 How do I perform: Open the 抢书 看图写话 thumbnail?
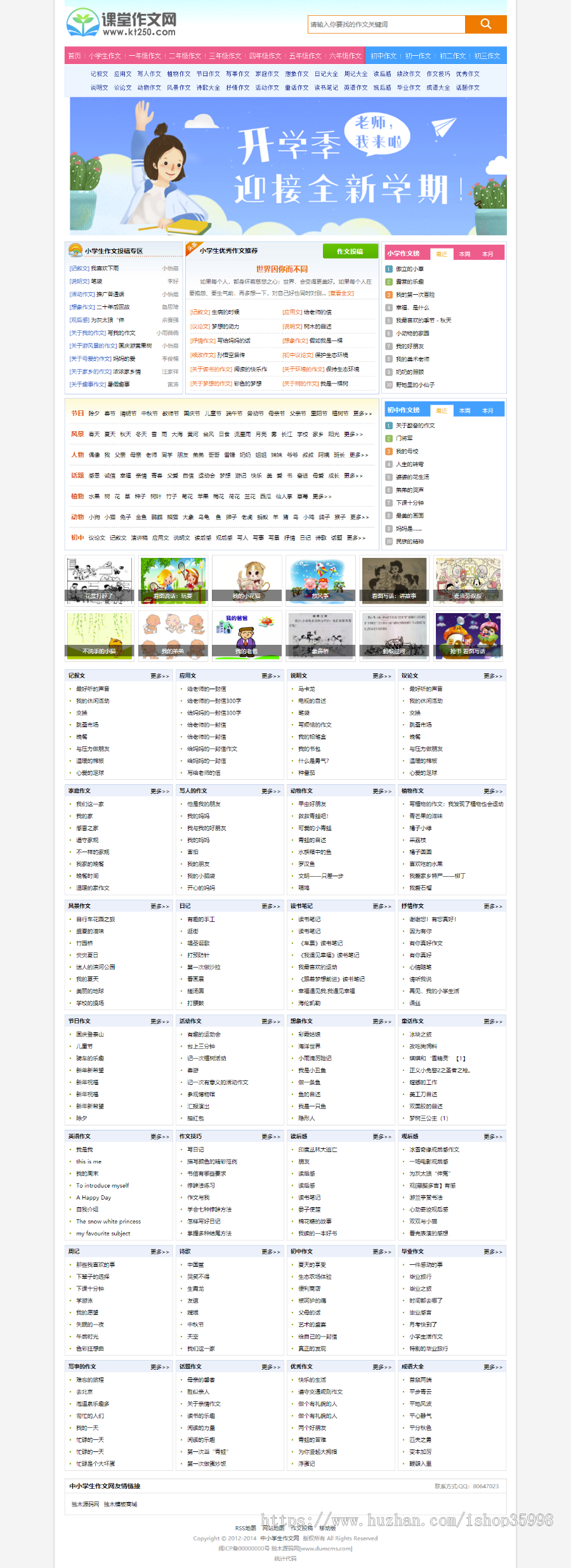pyautogui.click(x=468, y=635)
